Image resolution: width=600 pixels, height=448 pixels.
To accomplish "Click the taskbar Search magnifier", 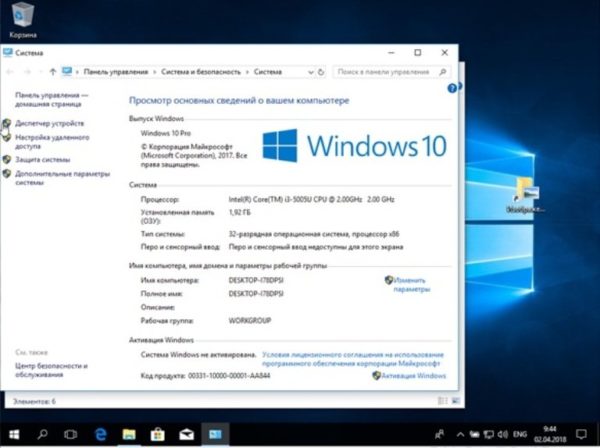I will [42, 434].
